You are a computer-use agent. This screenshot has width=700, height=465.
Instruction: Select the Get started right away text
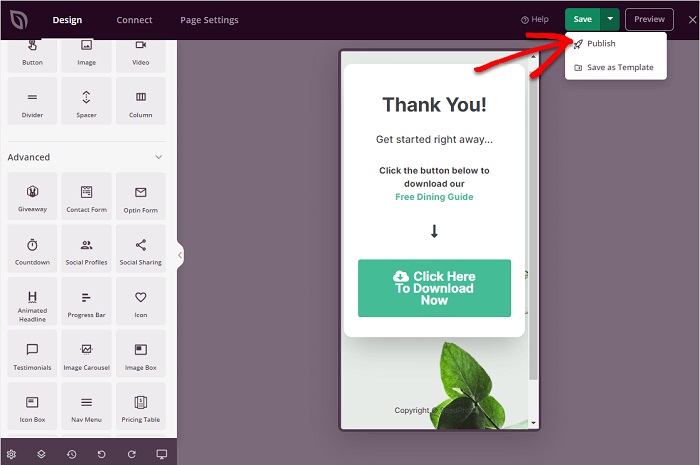[x=434, y=140]
